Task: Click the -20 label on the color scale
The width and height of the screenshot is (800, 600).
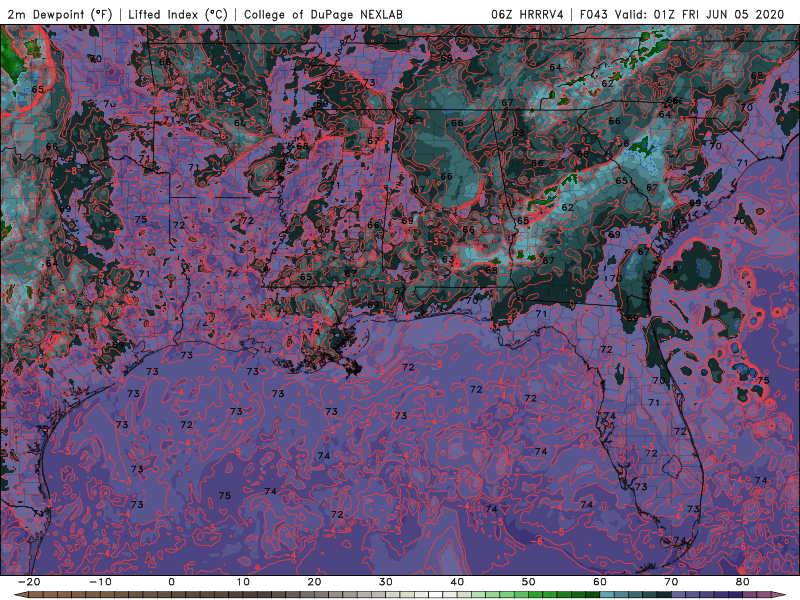Action: pyautogui.click(x=29, y=582)
